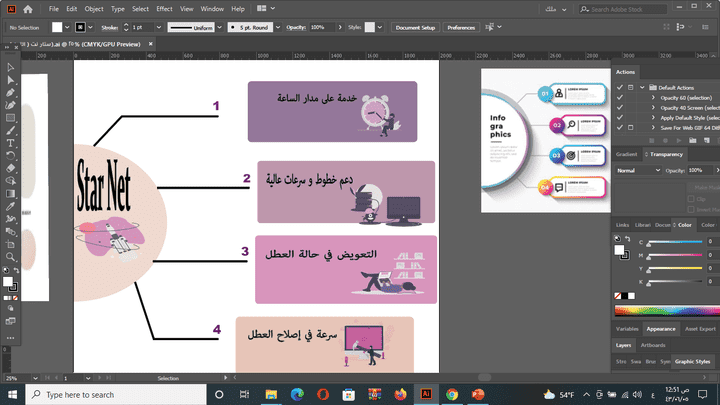Select the Rotate tool

[x=10, y=156]
